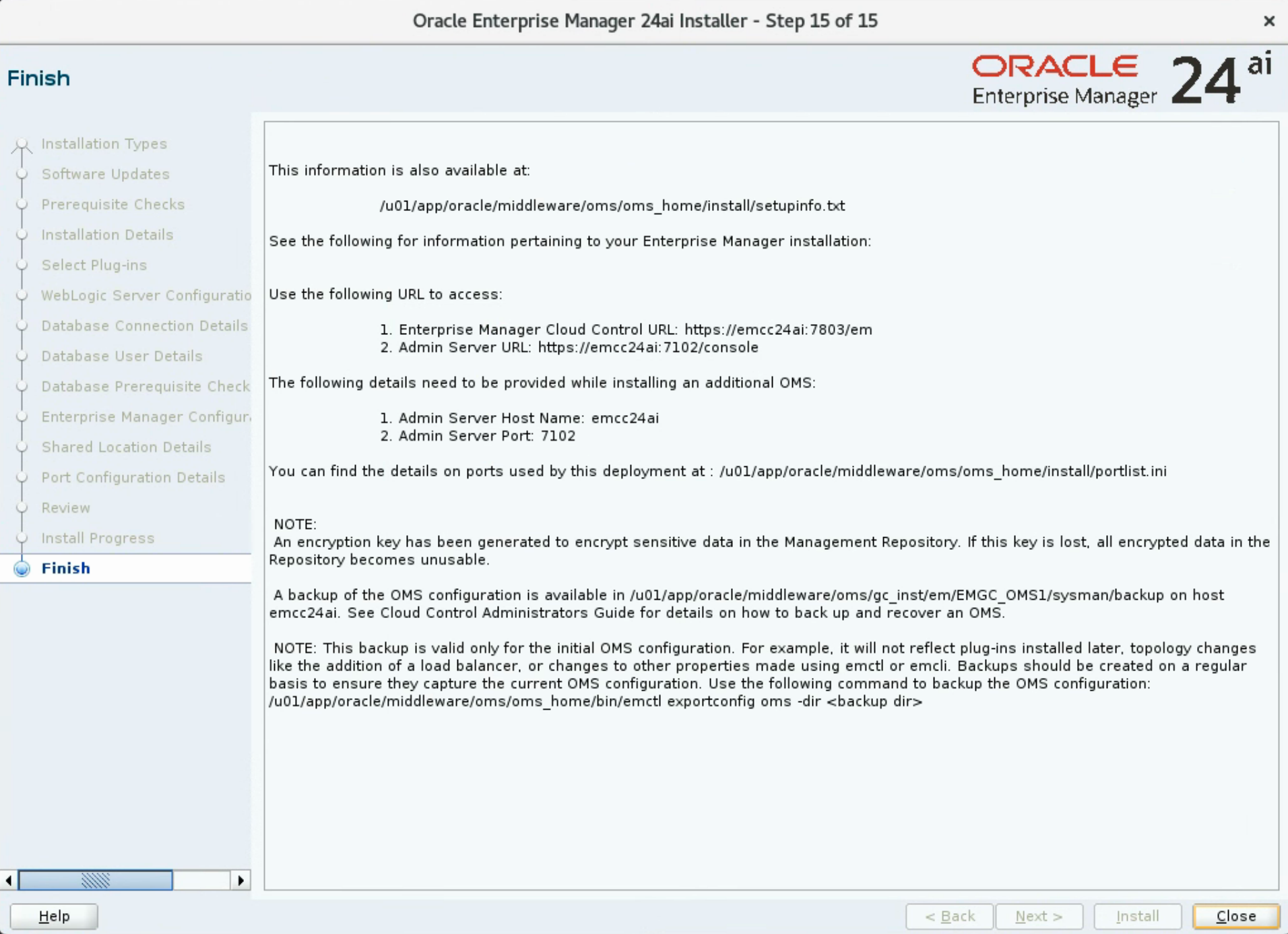
Task: Select the Enterprise Manager Configuration step
Action: [x=146, y=416]
